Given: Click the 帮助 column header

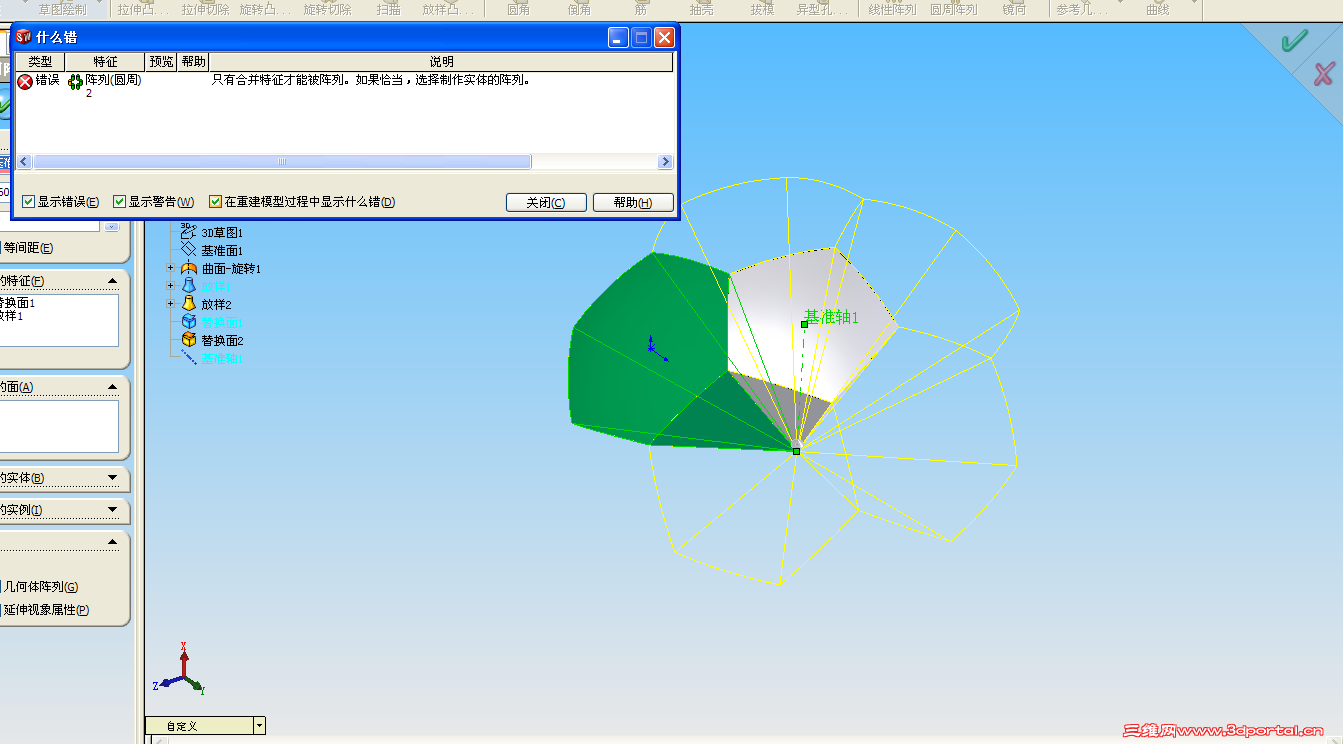Looking at the screenshot, I should [x=193, y=62].
